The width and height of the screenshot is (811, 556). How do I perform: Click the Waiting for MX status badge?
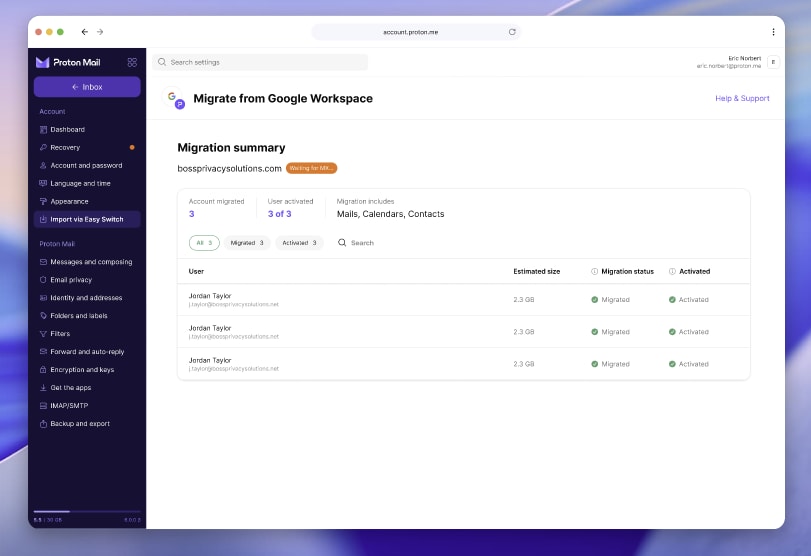tap(311, 168)
